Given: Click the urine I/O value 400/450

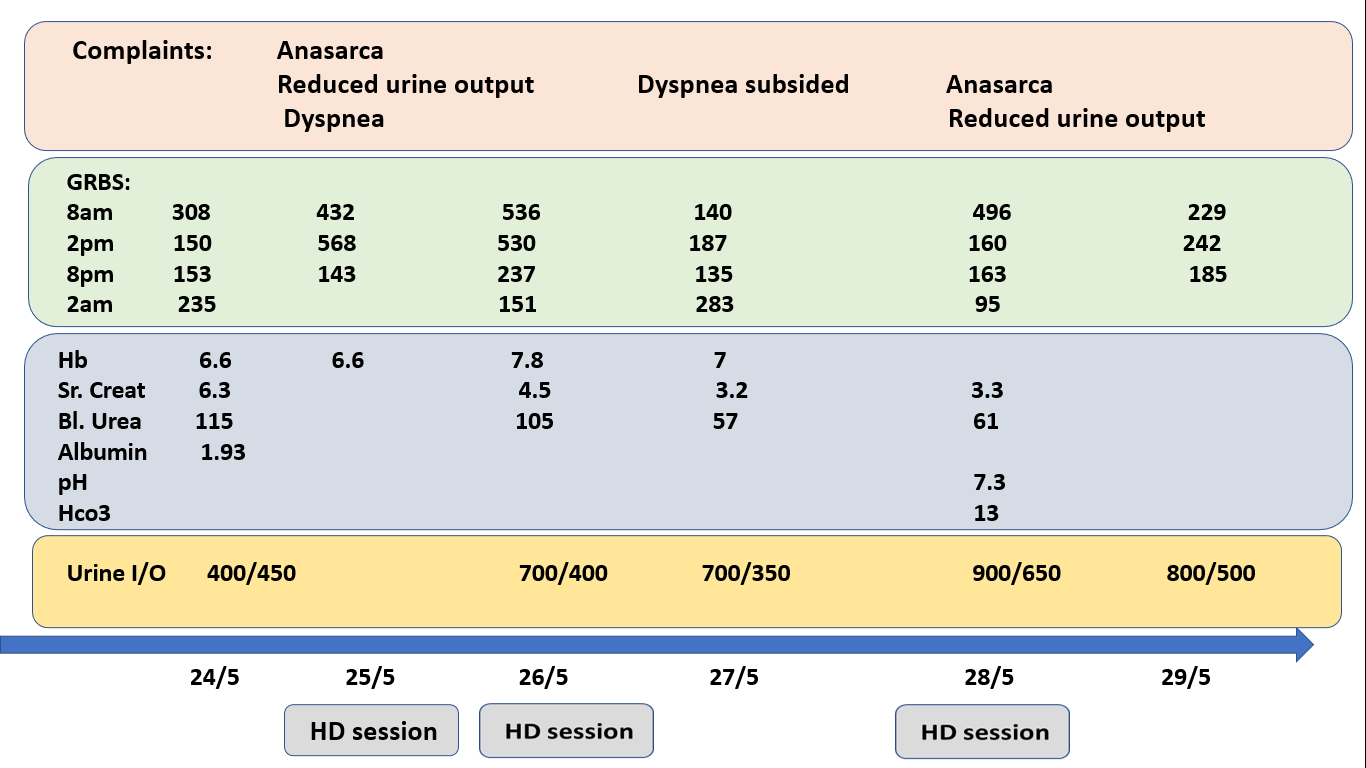Looking at the screenshot, I should coord(251,574).
